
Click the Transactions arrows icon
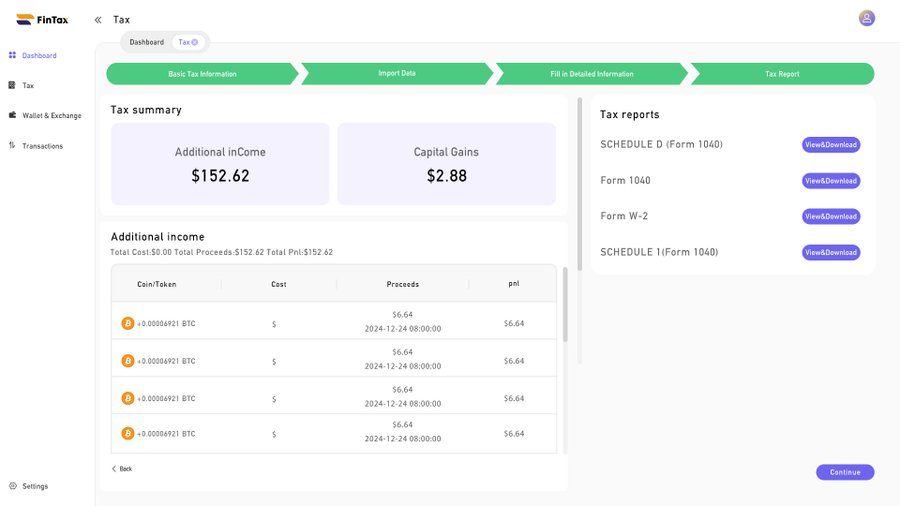click(12, 145)
